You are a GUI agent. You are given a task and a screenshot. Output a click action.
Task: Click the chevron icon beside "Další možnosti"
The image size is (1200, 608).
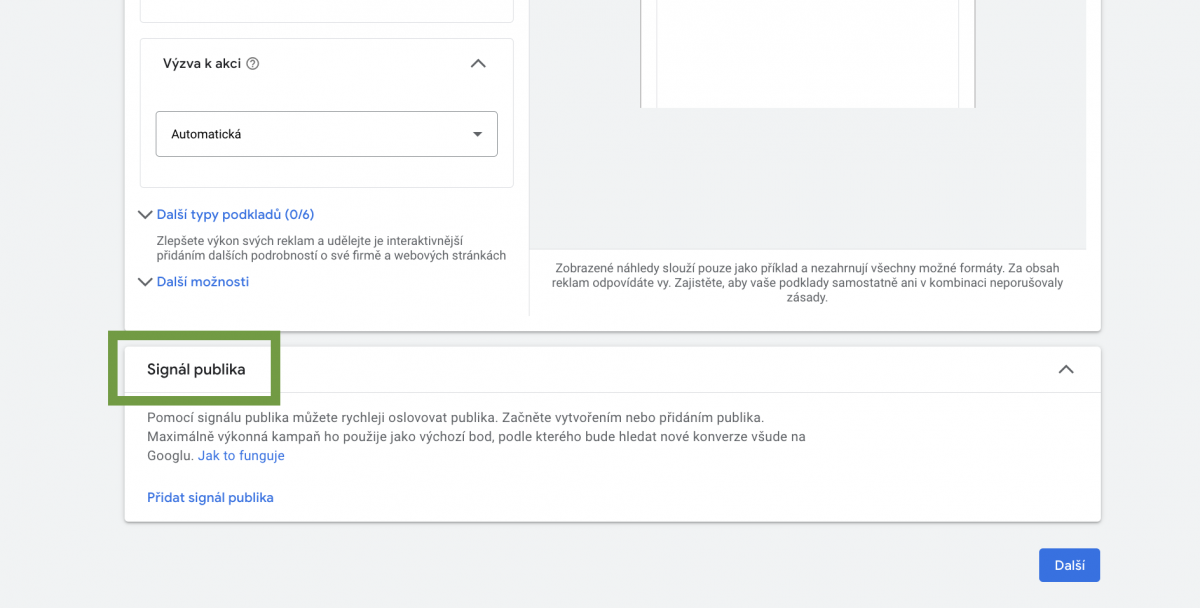pos(144,282)
